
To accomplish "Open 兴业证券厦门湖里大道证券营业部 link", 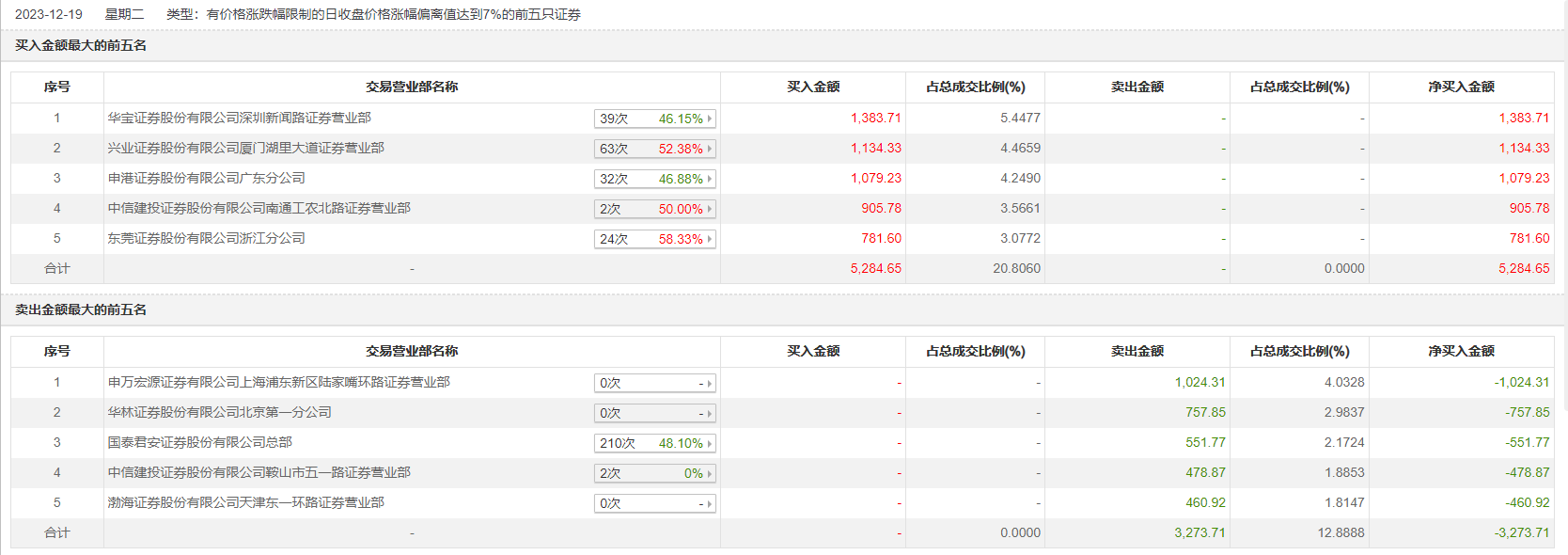I will coord(245,148).
